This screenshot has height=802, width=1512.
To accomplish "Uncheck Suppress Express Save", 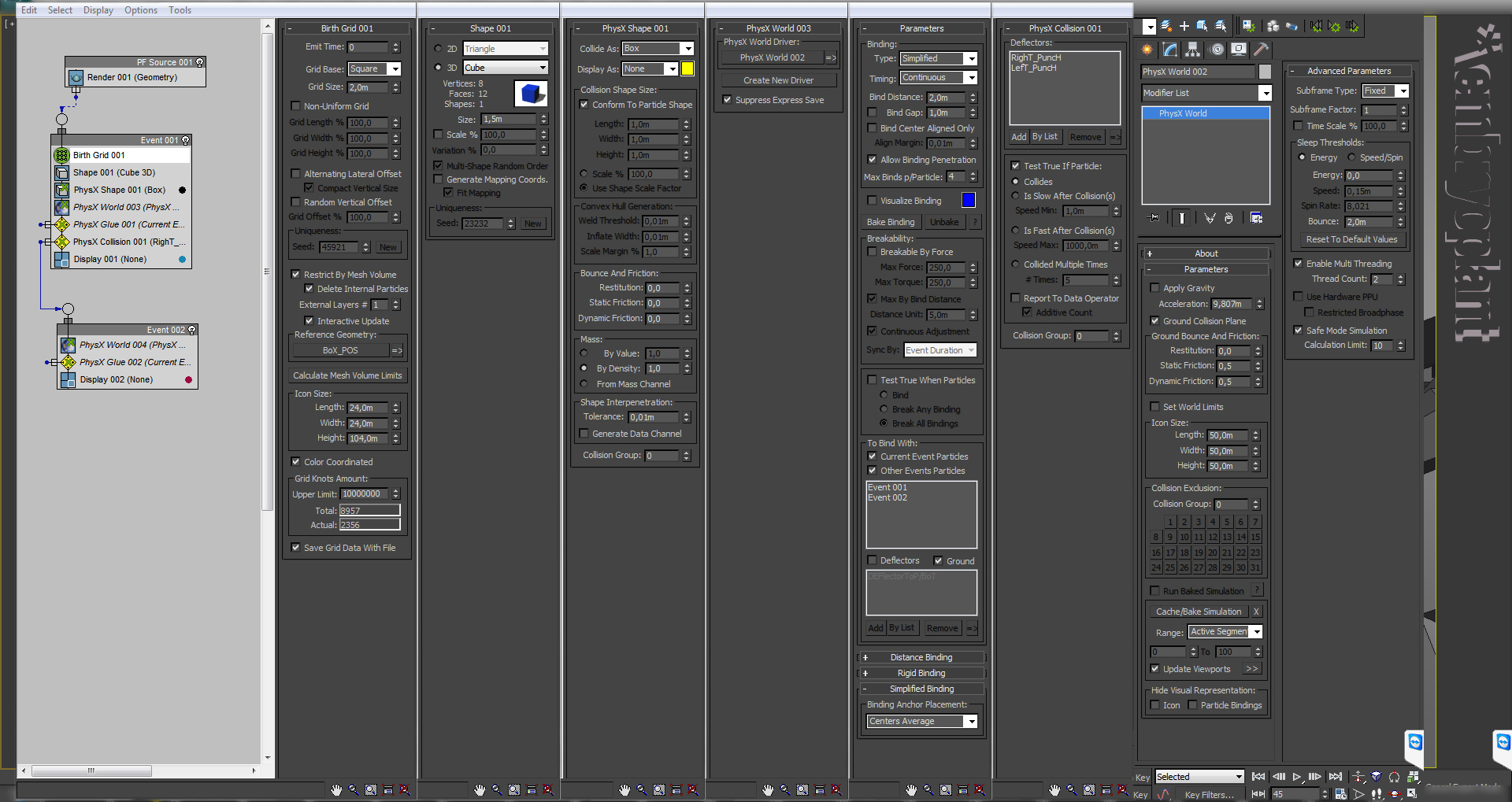I will (x=727, y=100).
